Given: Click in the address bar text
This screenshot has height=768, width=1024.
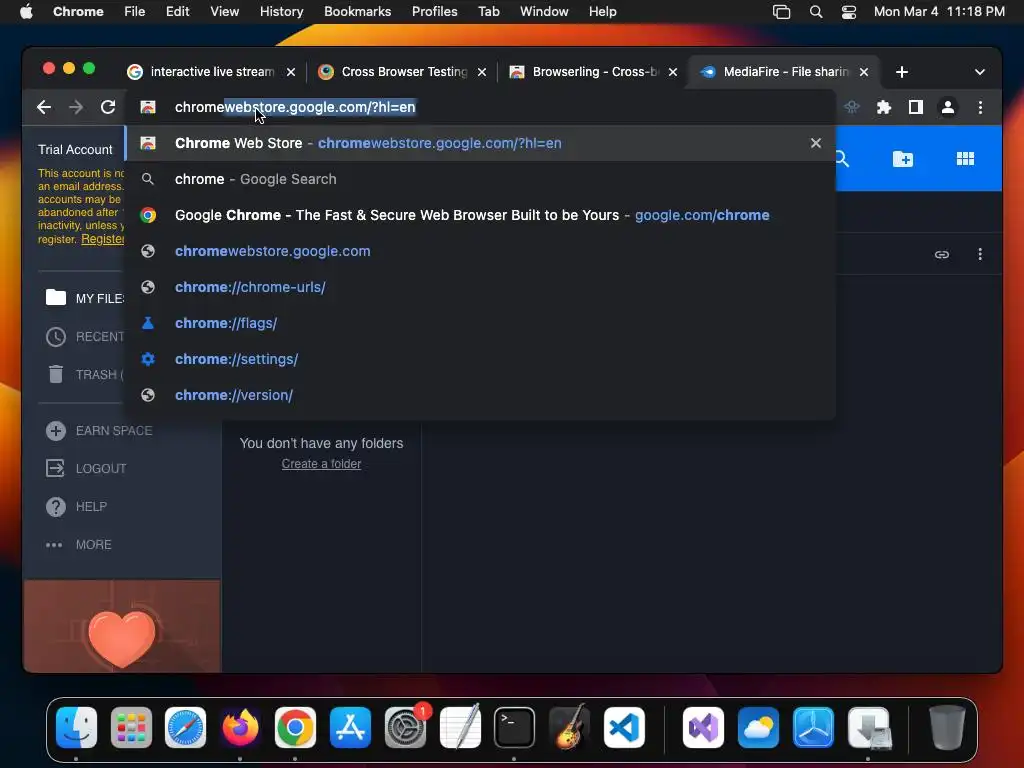Looking at the screenshot, I should [295, 107].
